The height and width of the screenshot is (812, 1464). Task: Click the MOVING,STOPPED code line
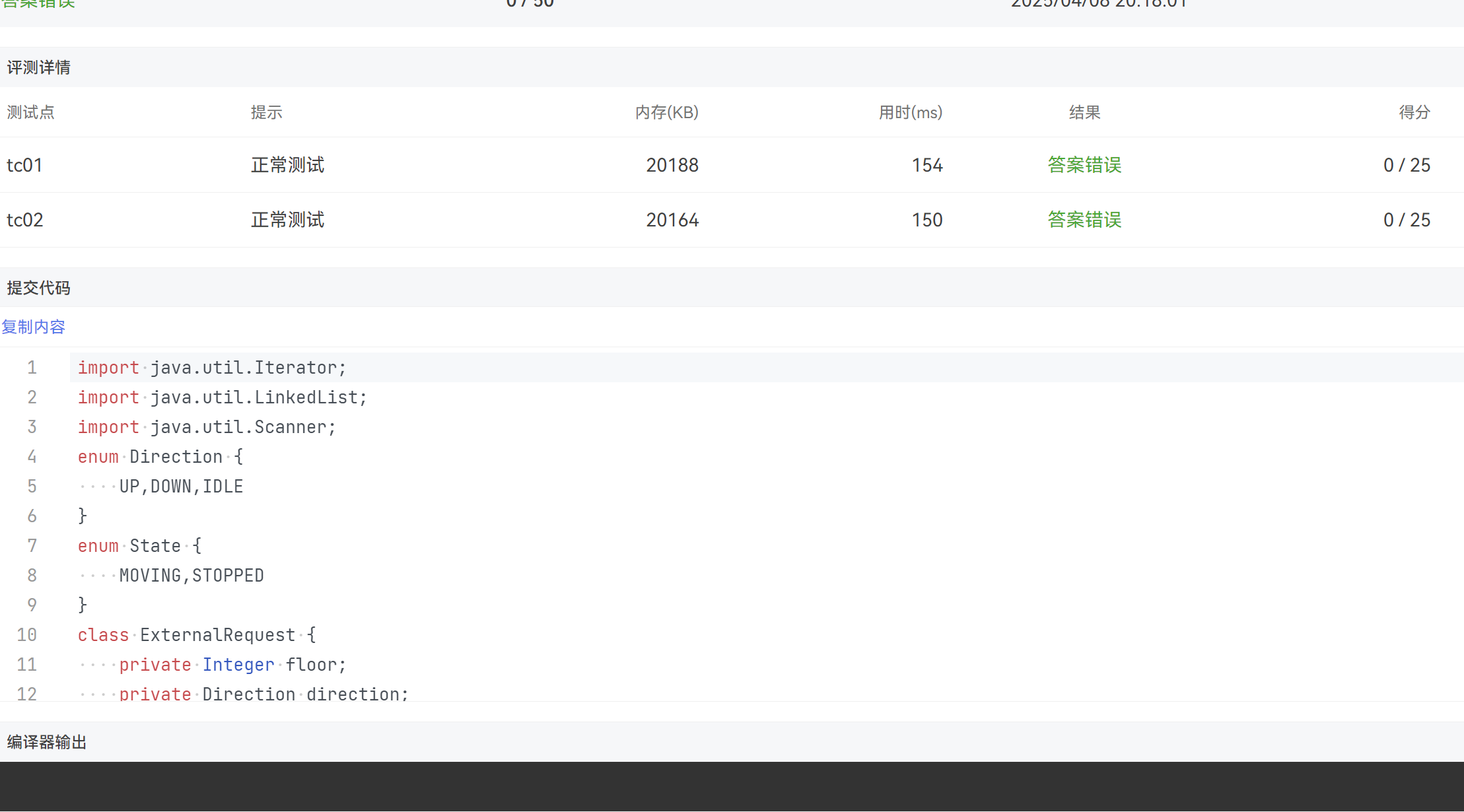[x=192, y=576]
